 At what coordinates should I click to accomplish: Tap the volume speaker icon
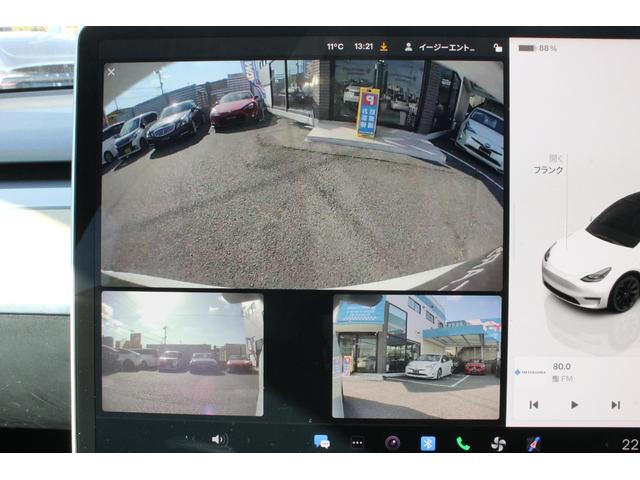pyautogui.click(x=218, y=440)
